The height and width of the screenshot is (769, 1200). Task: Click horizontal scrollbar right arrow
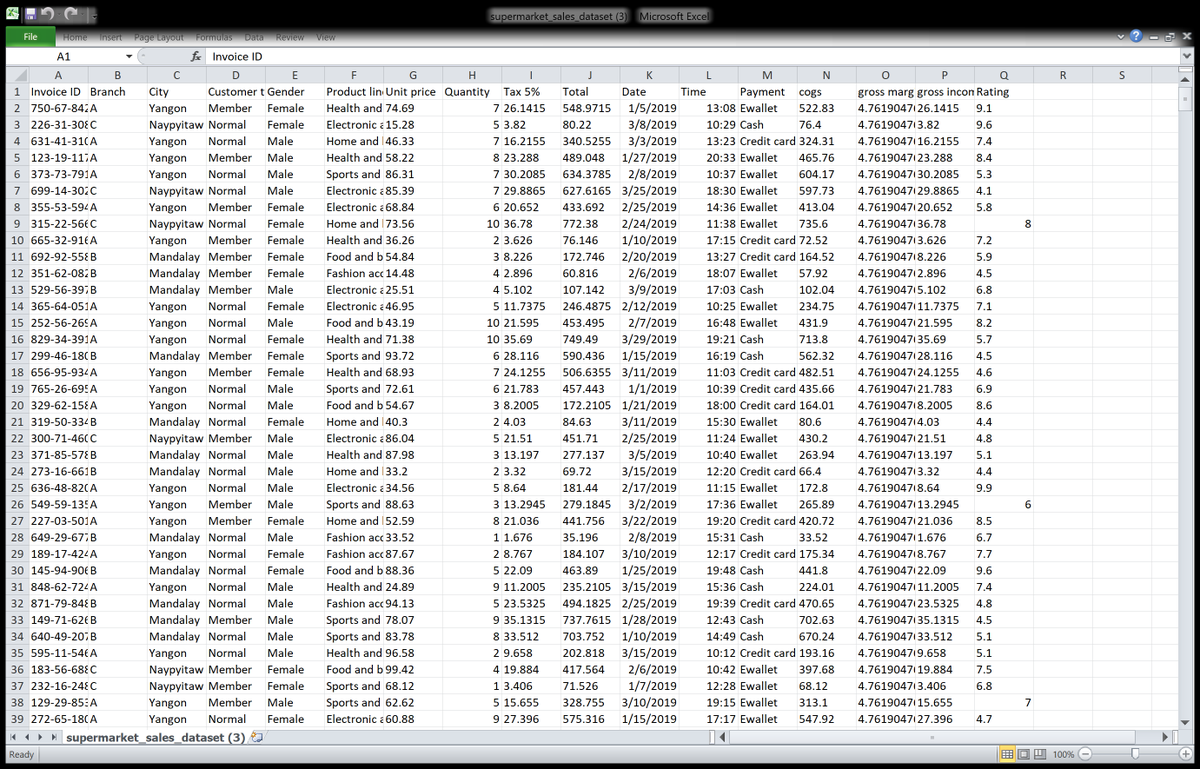pyautogui.click(x=1165, y=738)
